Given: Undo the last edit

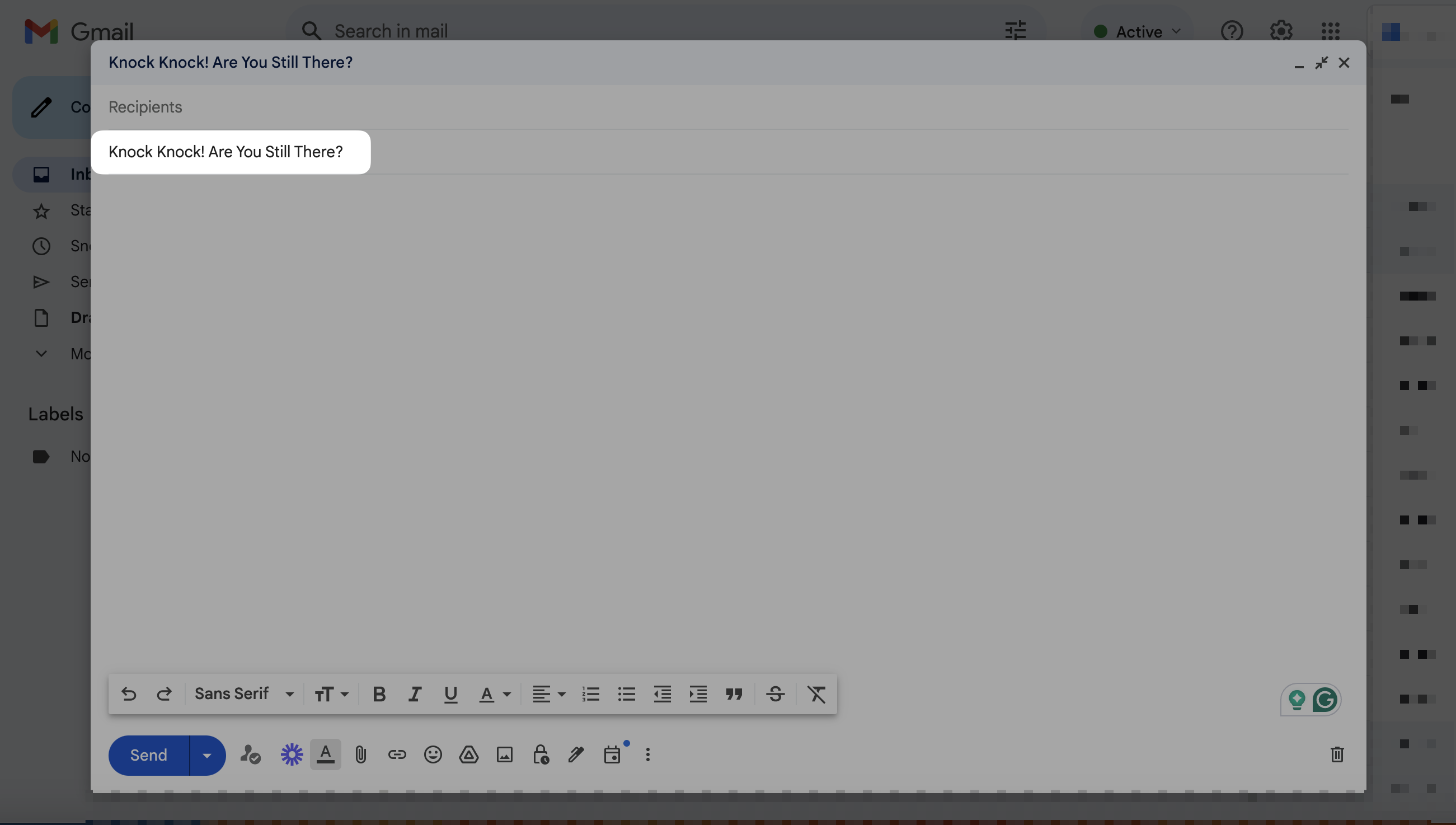Looking at the screenshot, I should pyautogui.click(x=129, y=693).
